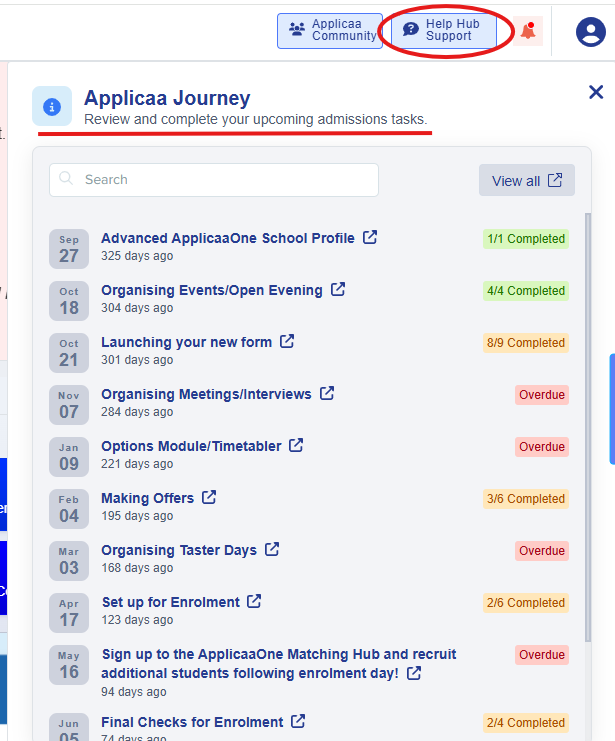
Task: Click external-link icon beside Organising Meetings/Interviews
Action: [x=327, y=393]
